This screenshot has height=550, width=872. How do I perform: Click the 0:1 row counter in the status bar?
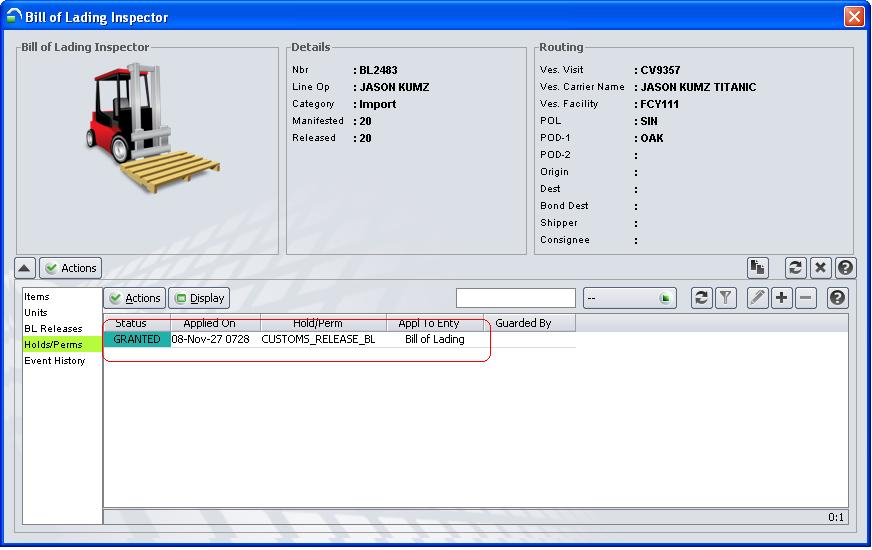pos(835,517)
